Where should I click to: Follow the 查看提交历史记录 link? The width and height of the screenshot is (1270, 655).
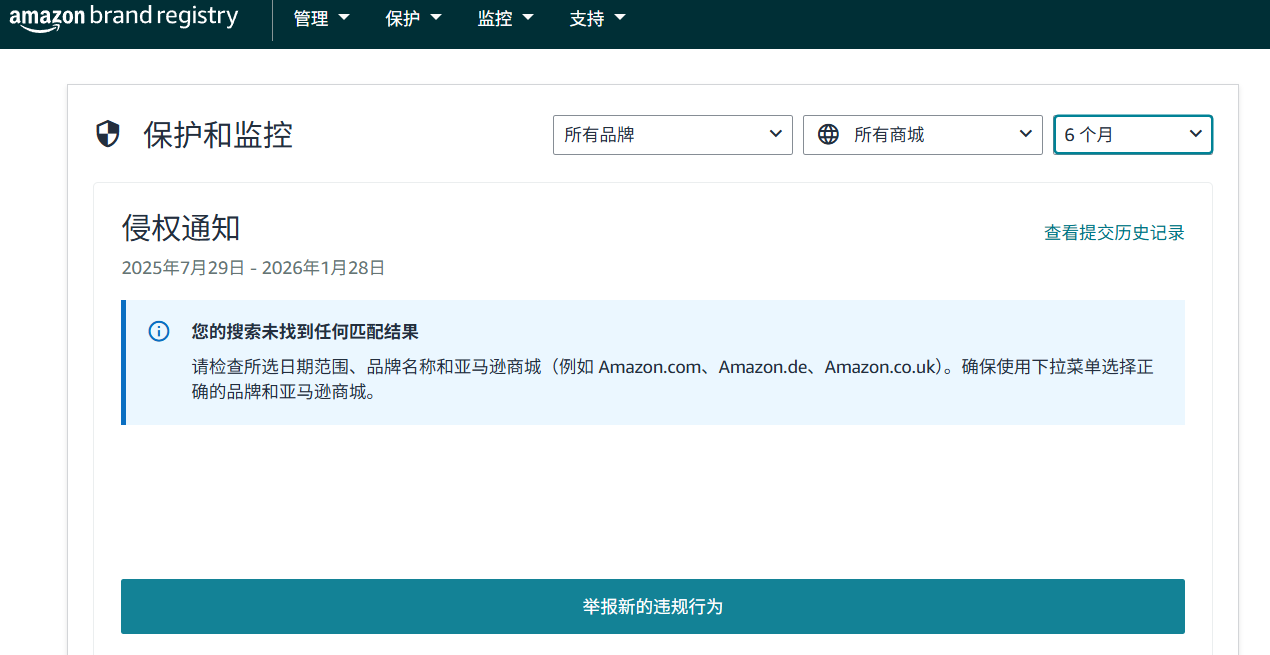tap(1114, 233)
